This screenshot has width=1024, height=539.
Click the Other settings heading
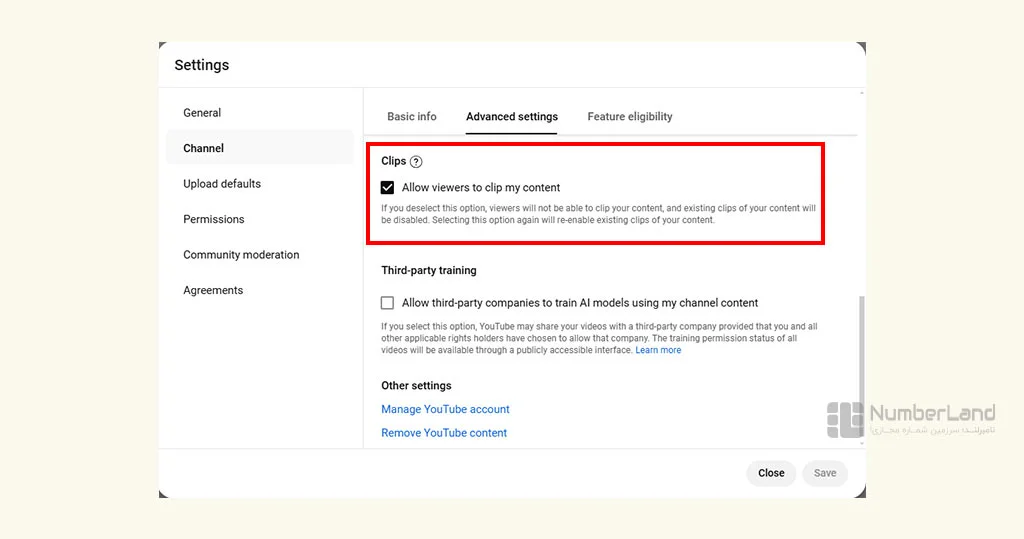(x=416, y=385)
